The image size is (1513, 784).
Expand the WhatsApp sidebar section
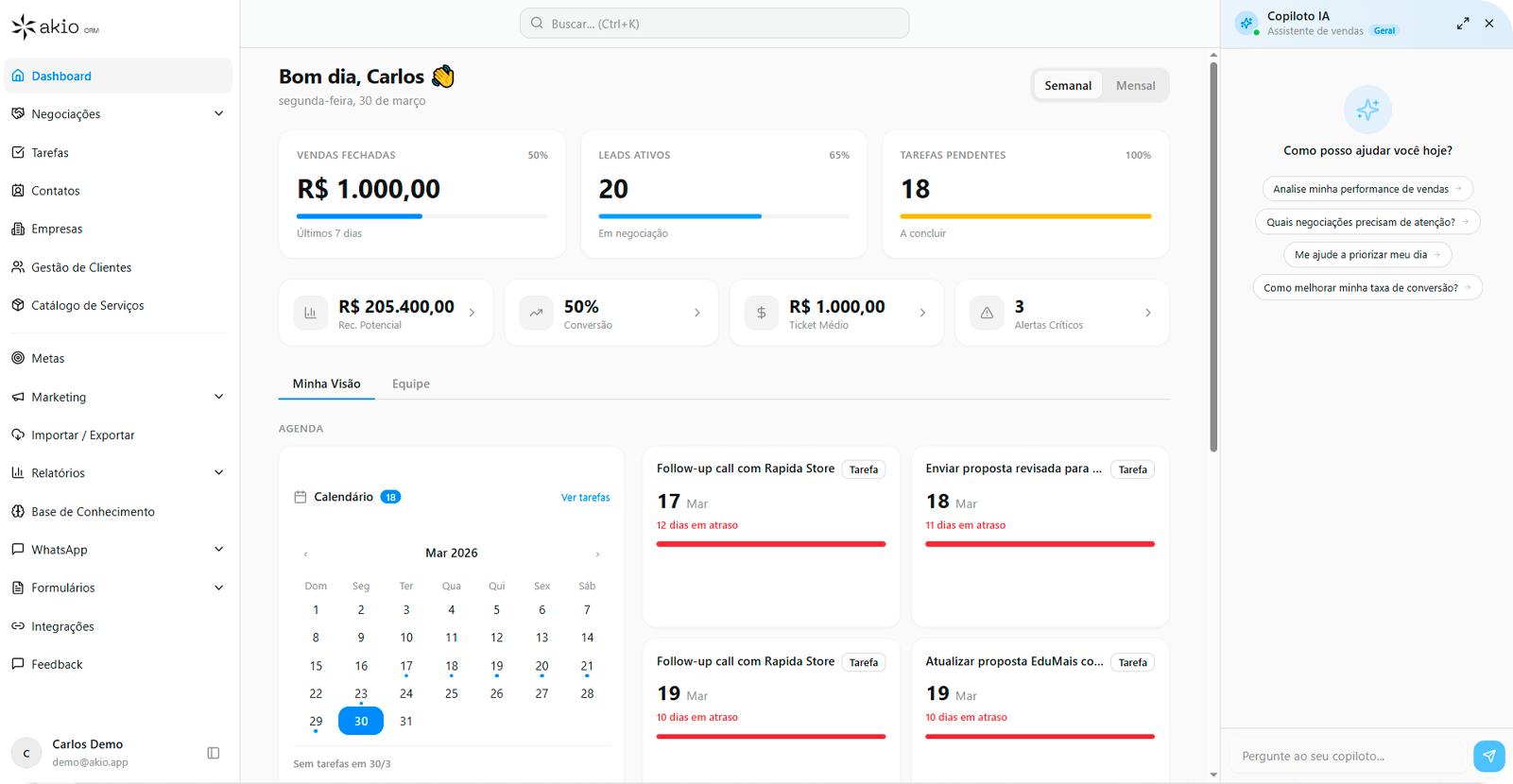coord(218,549)
